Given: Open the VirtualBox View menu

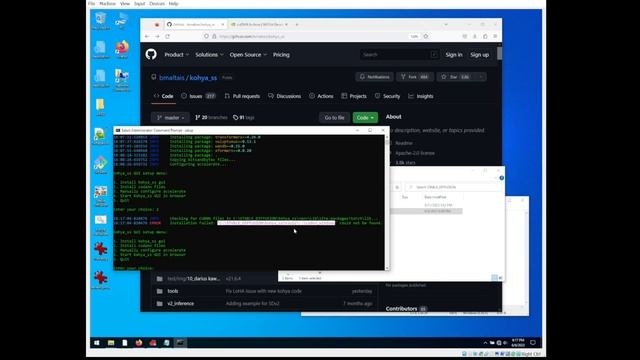Looking at the screenshot, I should coord(125,4).
